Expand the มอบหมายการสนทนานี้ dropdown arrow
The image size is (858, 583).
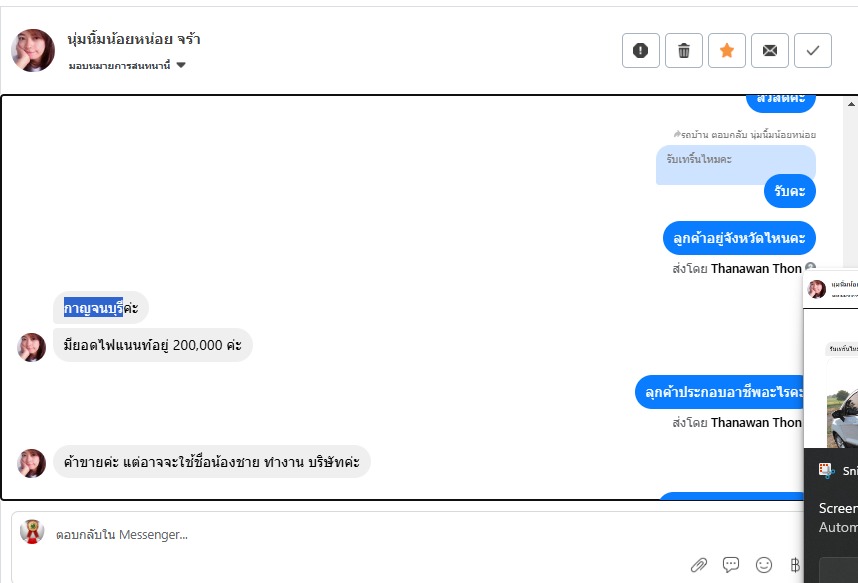click(x=181, y=65)
